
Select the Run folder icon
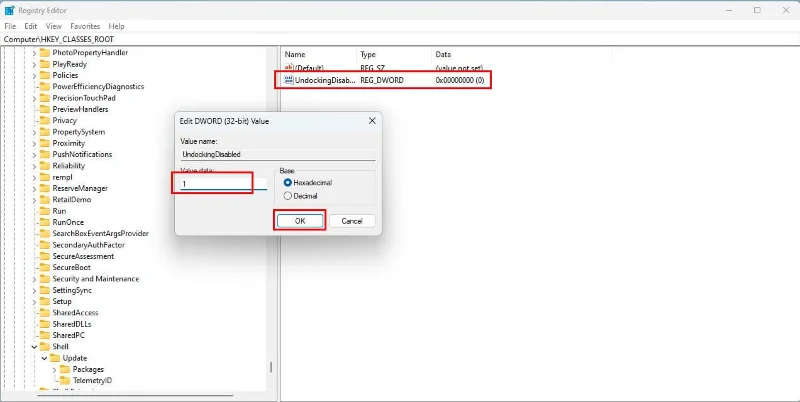tap(44, 211)
